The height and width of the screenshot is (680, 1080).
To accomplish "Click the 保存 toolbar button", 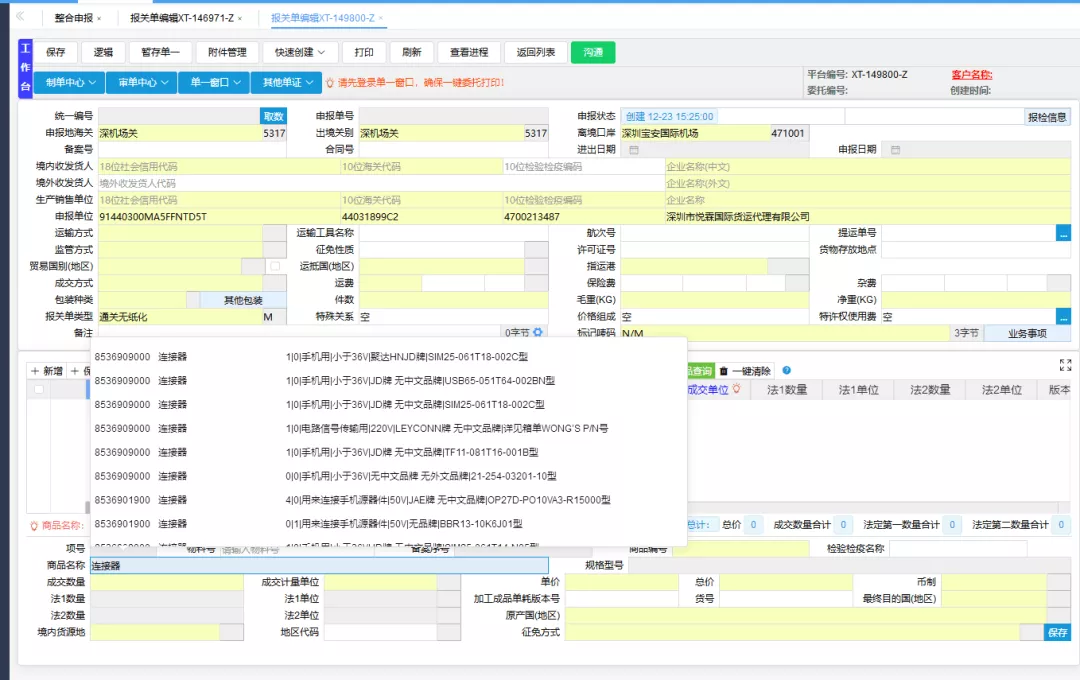I will click(56, 52).
